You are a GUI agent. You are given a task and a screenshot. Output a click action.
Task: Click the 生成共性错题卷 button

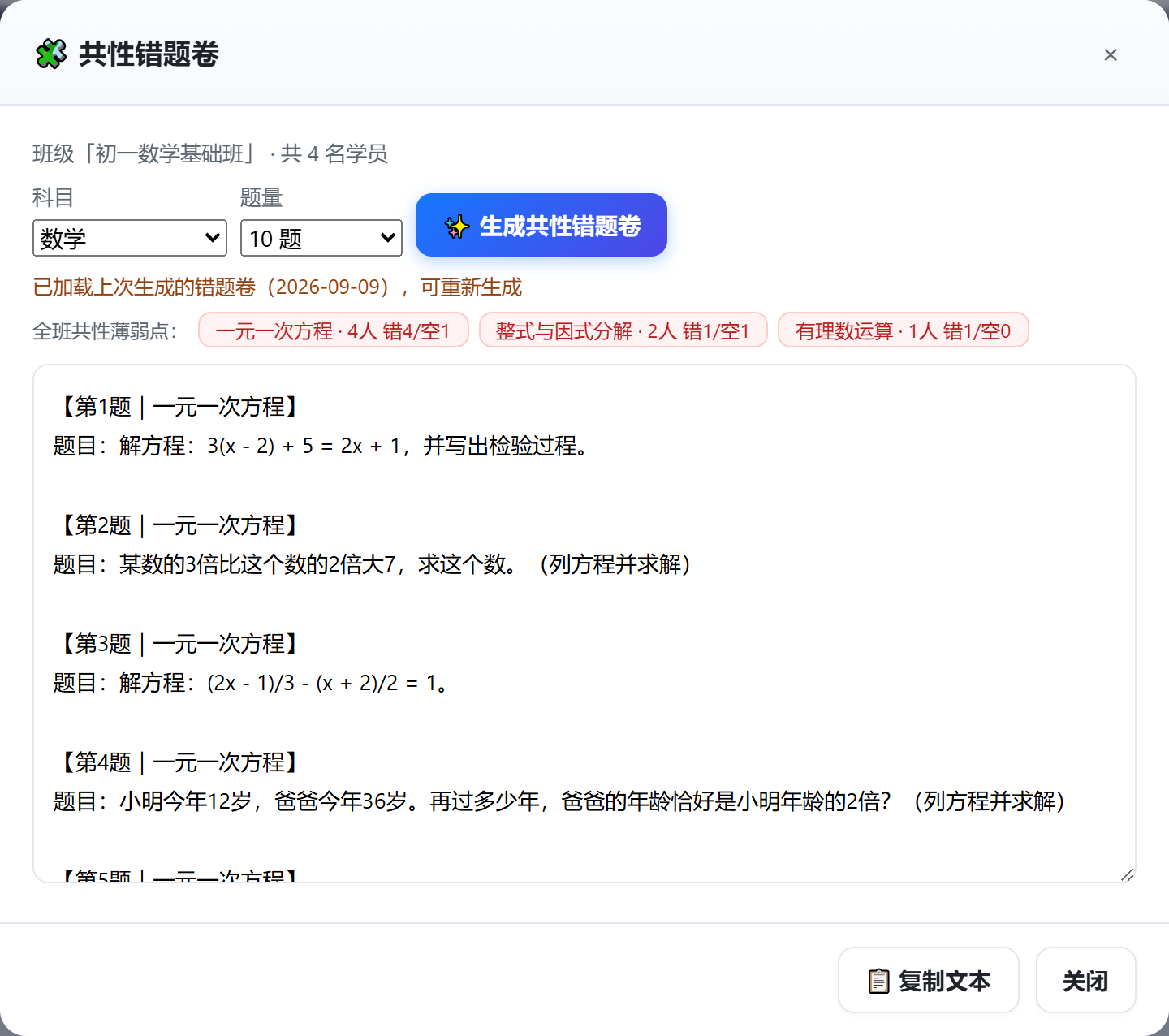click(541, 225)
